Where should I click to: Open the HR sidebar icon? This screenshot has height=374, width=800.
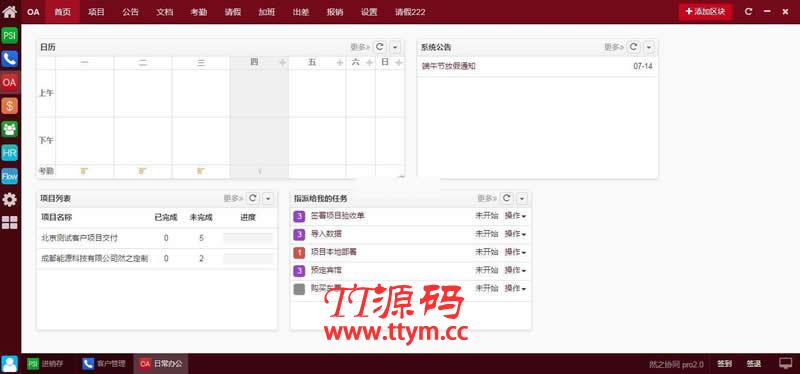10,153
